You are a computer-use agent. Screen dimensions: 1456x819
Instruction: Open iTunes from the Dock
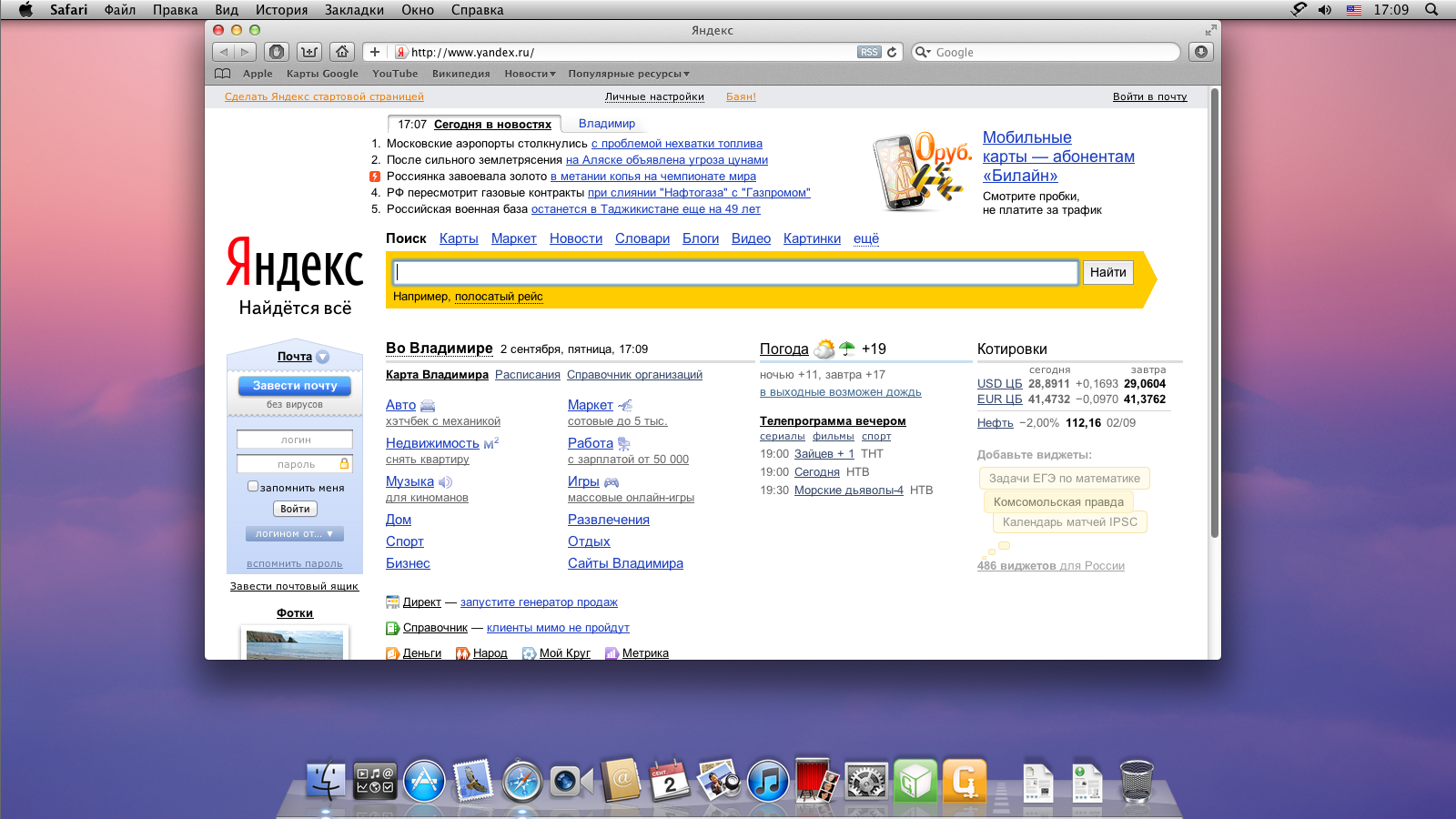click(x=768, y=781)
